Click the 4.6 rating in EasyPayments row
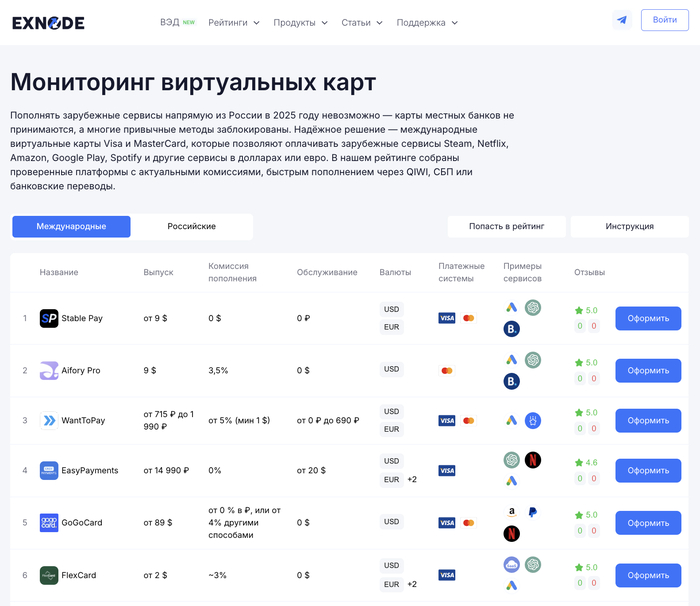Viewport: 700px width, 606px height. [x=586, y=463]
